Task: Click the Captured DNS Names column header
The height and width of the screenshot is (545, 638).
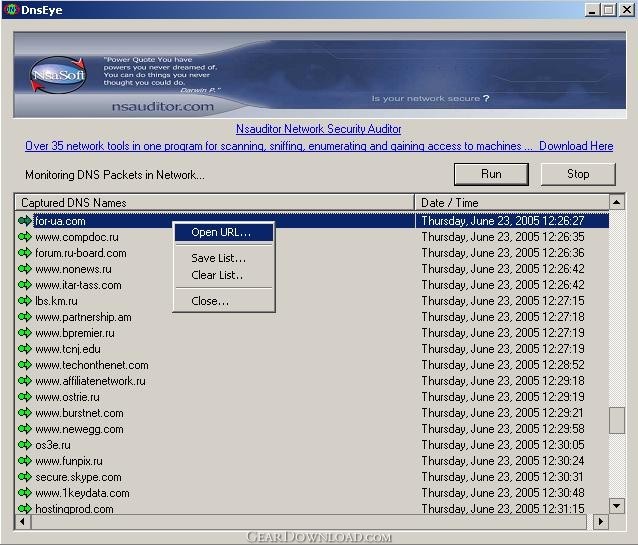Action: click(214, 202)
